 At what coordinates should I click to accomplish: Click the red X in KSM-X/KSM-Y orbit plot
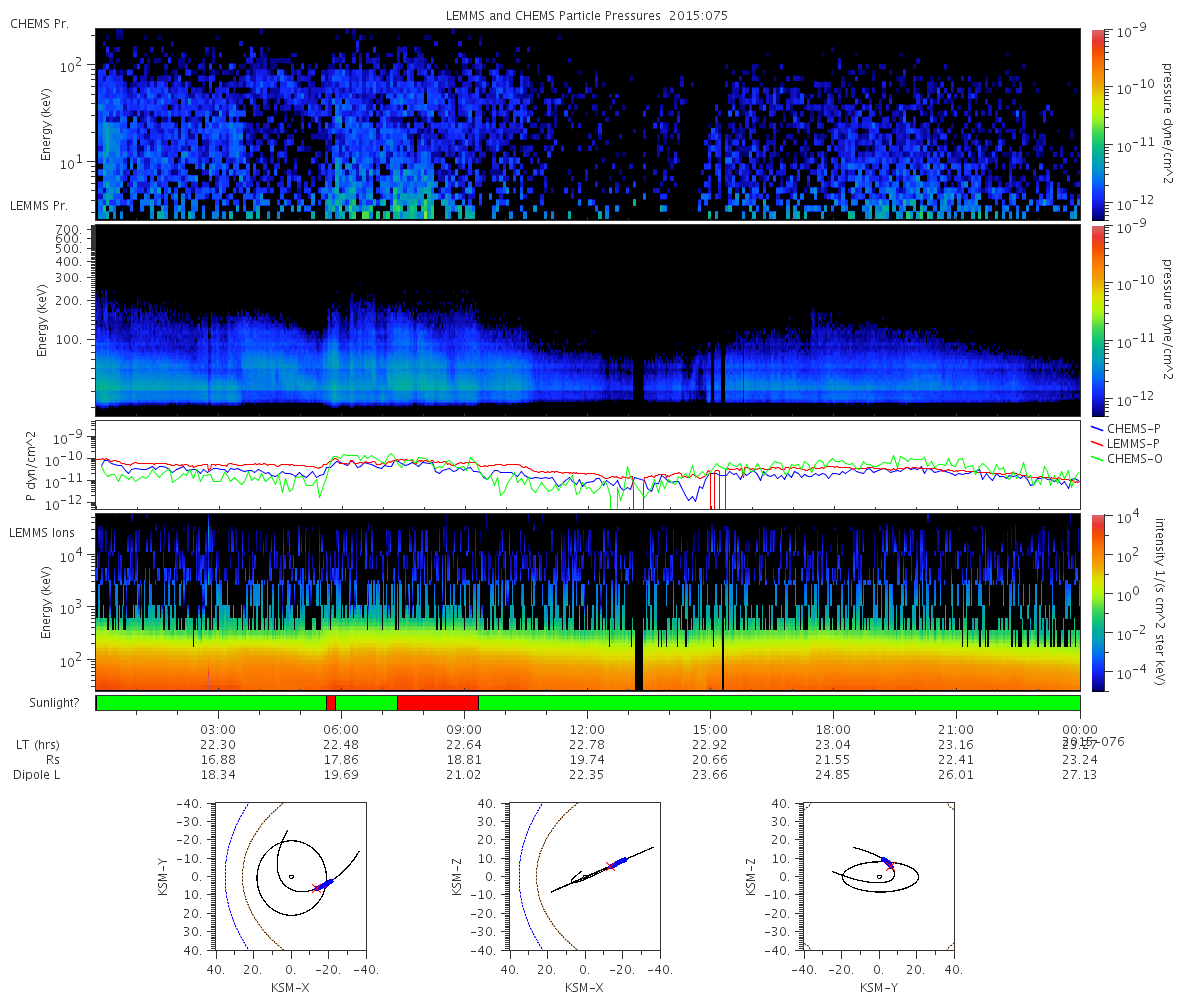coord(317,888)
